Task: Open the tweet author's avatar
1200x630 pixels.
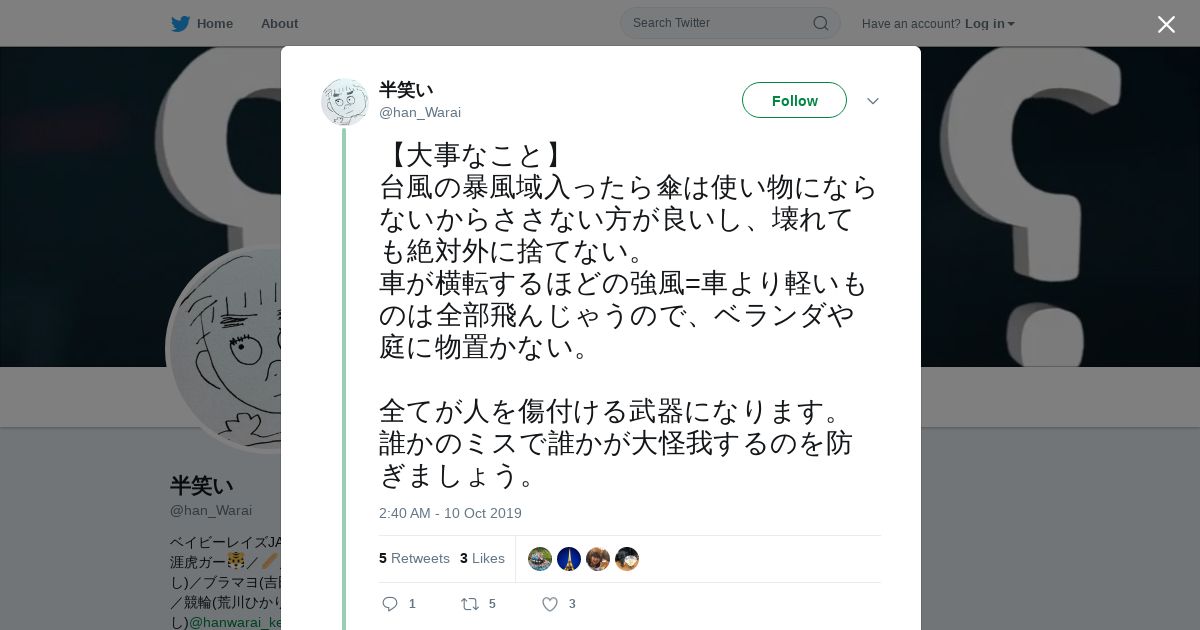Action: [x=345, y=102]
